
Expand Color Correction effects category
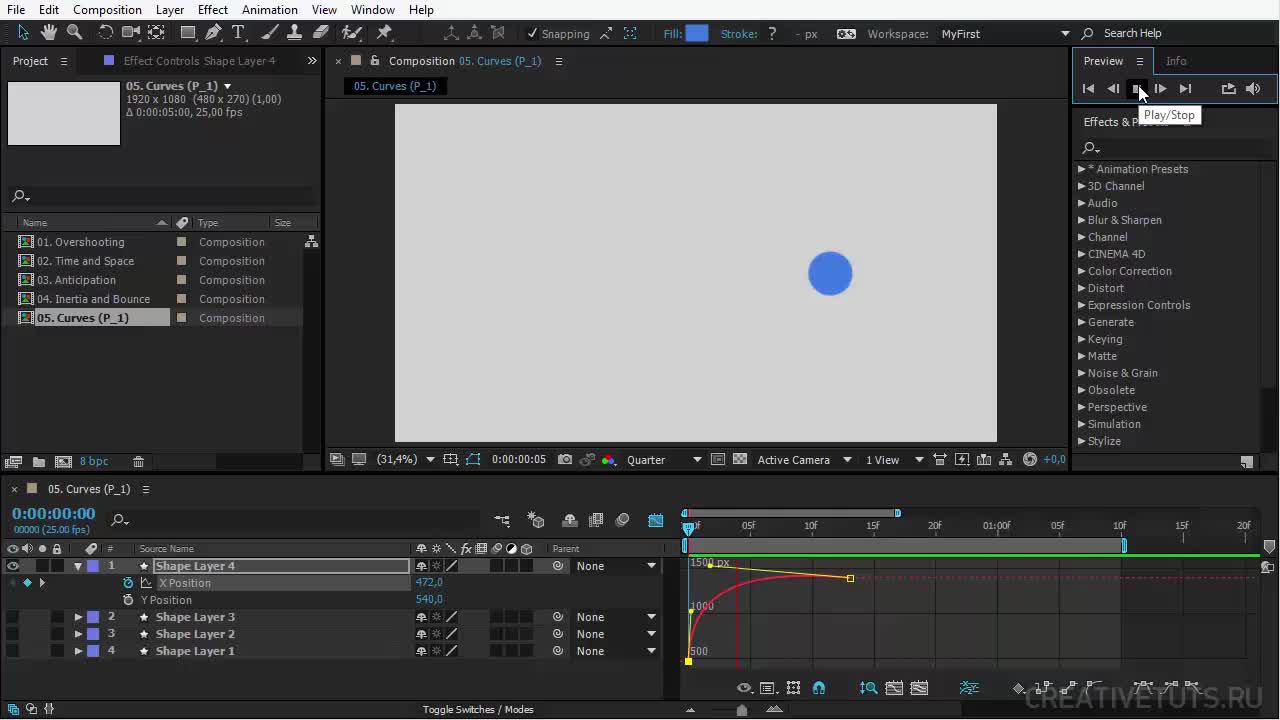(1081, 271)
